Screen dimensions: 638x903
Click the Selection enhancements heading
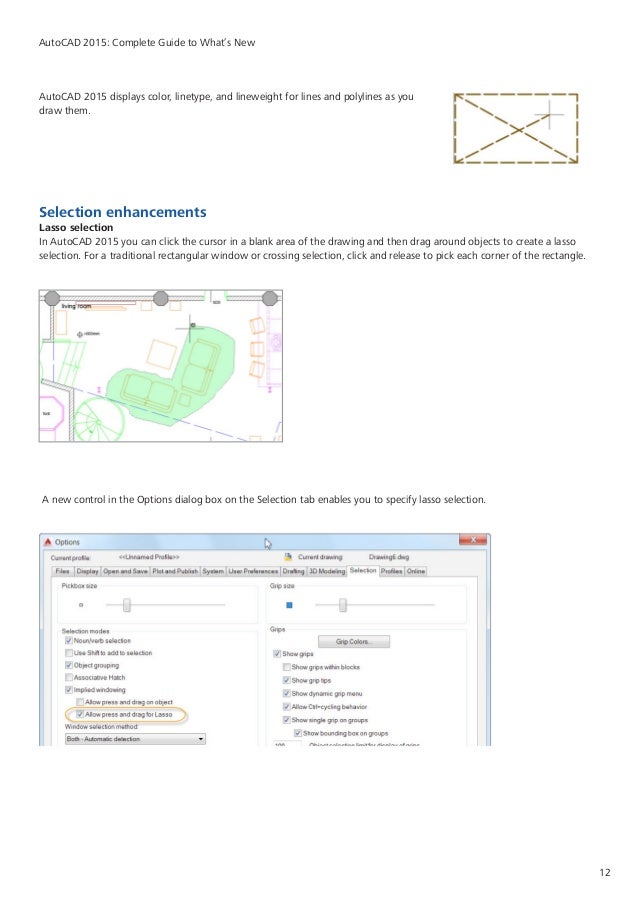[x=123, y=212]
